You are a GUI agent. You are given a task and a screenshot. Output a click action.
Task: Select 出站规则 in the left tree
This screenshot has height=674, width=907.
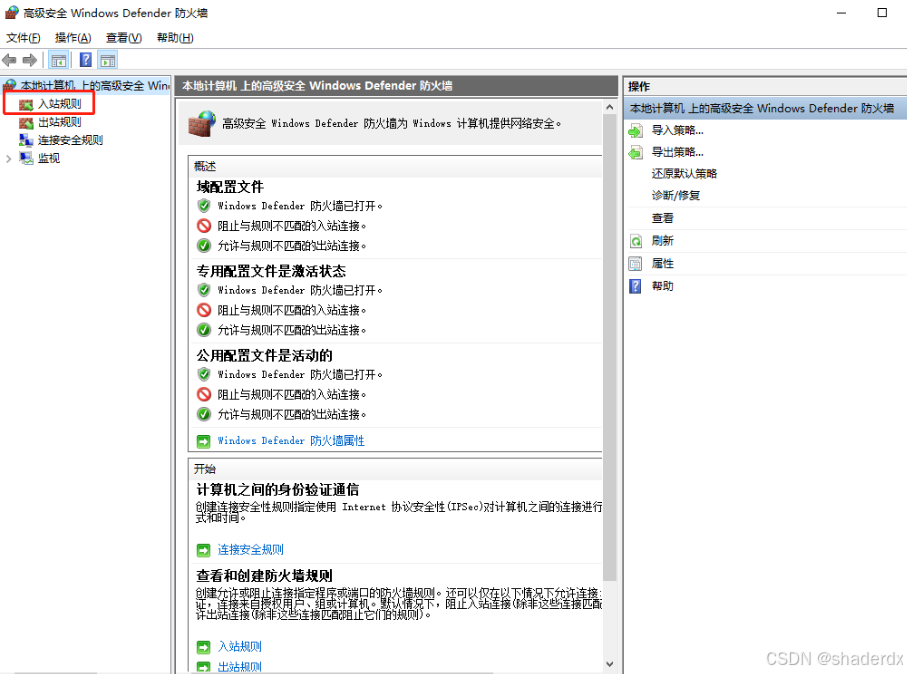pos(60,122)
